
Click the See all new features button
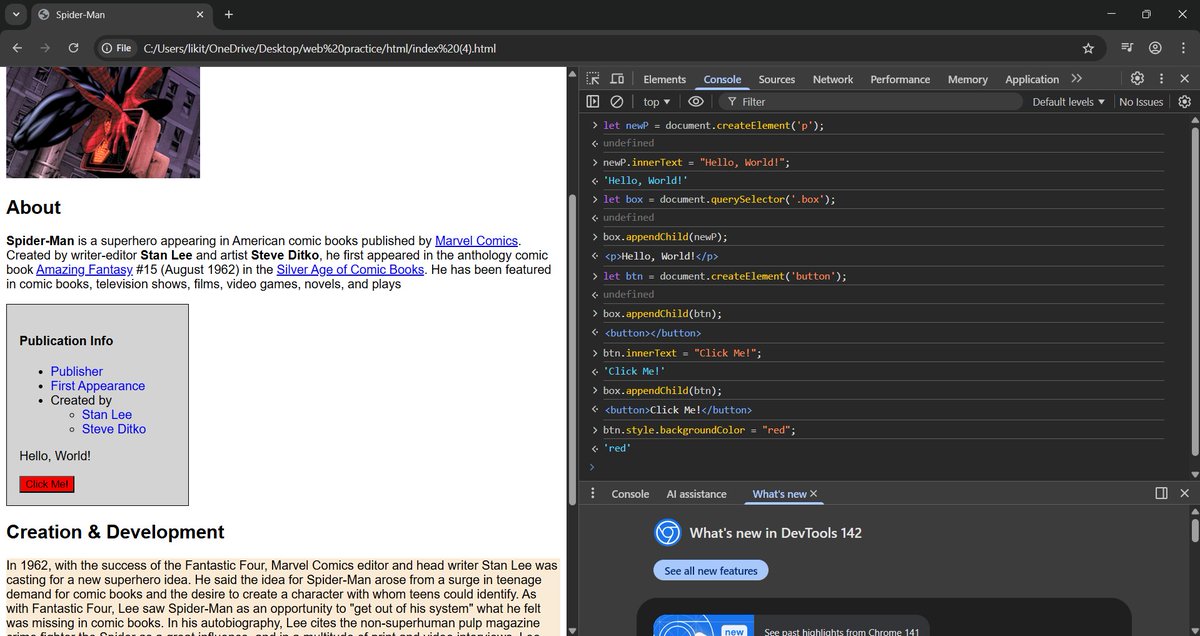click(x=710, y=569)
